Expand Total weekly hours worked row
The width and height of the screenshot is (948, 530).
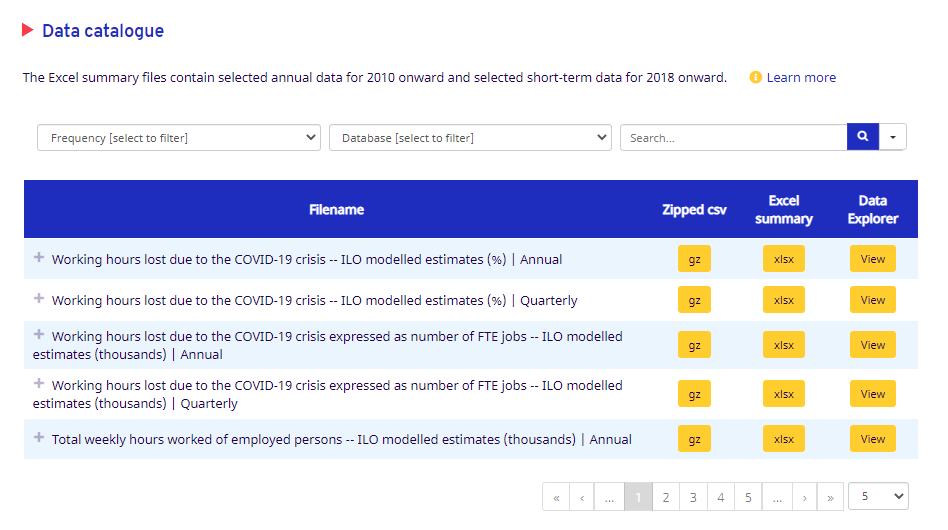coord(39,437)
